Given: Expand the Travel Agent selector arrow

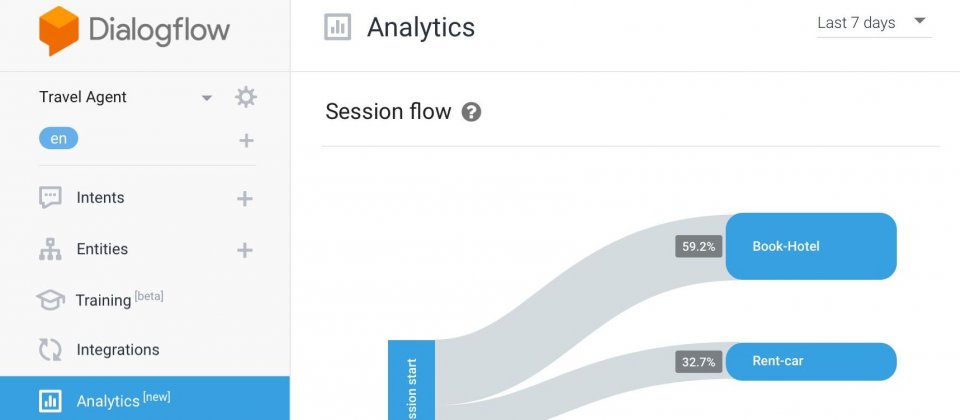Looking at the screenshot, I should [207, 98].
